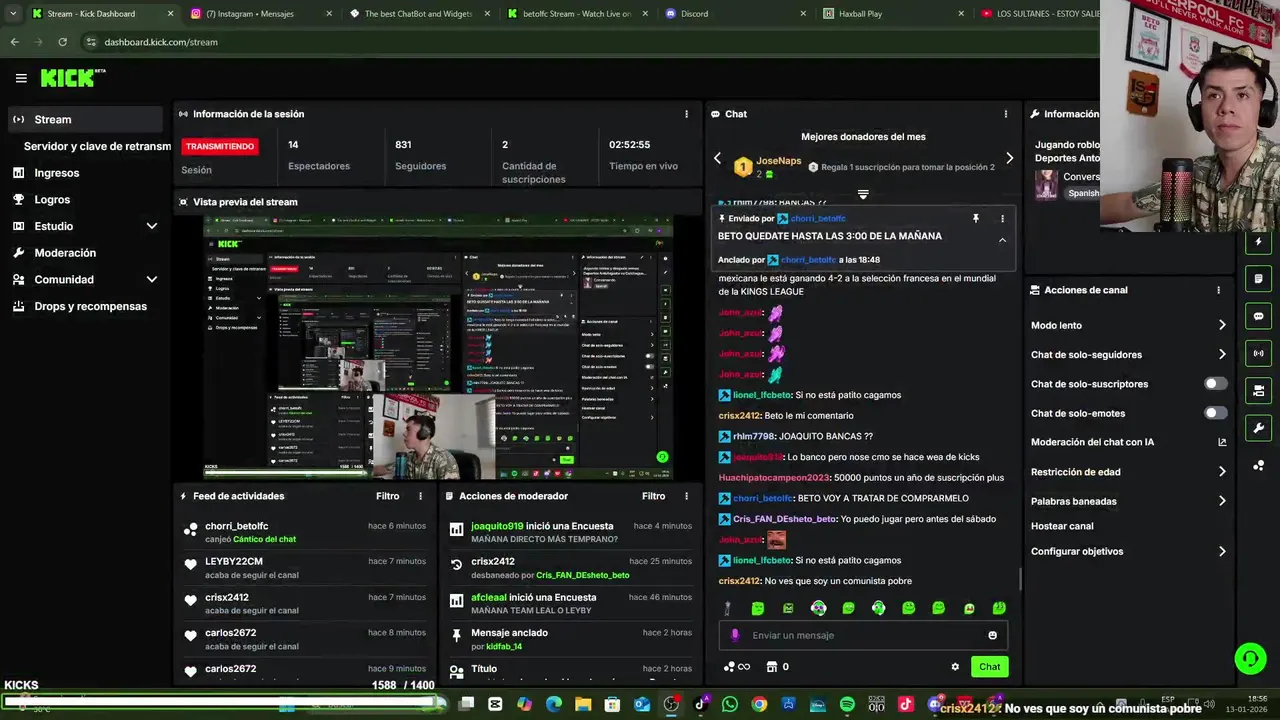Toggle Chat de solo-suscriptores switch
This screenshot has height=720, width=1280.
pyautogui.click(x=1215, y=384)
